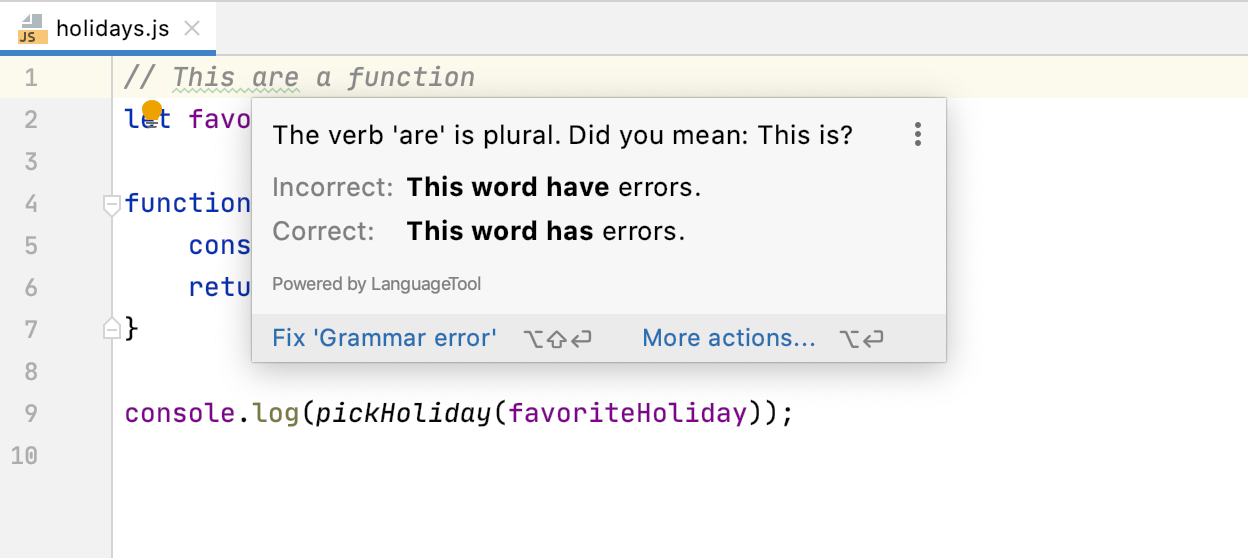1248x558 pixels.
Task: Click the fold end marker at line 7
Action: [112, 328]
